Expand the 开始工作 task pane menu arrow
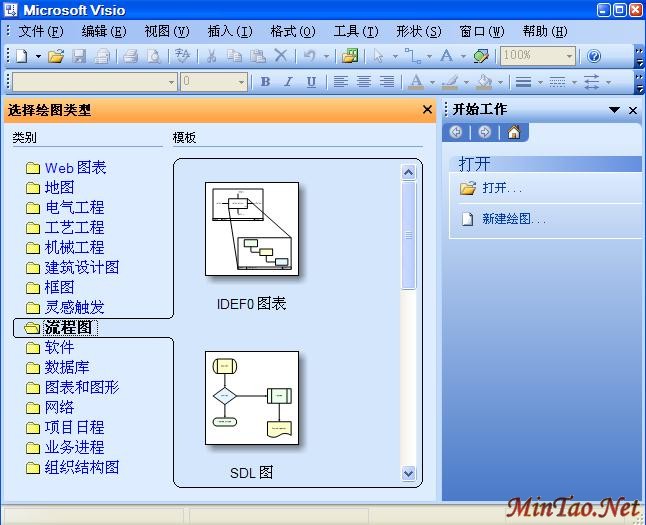Screen dimensions: 646x525 tap(614, 110)
